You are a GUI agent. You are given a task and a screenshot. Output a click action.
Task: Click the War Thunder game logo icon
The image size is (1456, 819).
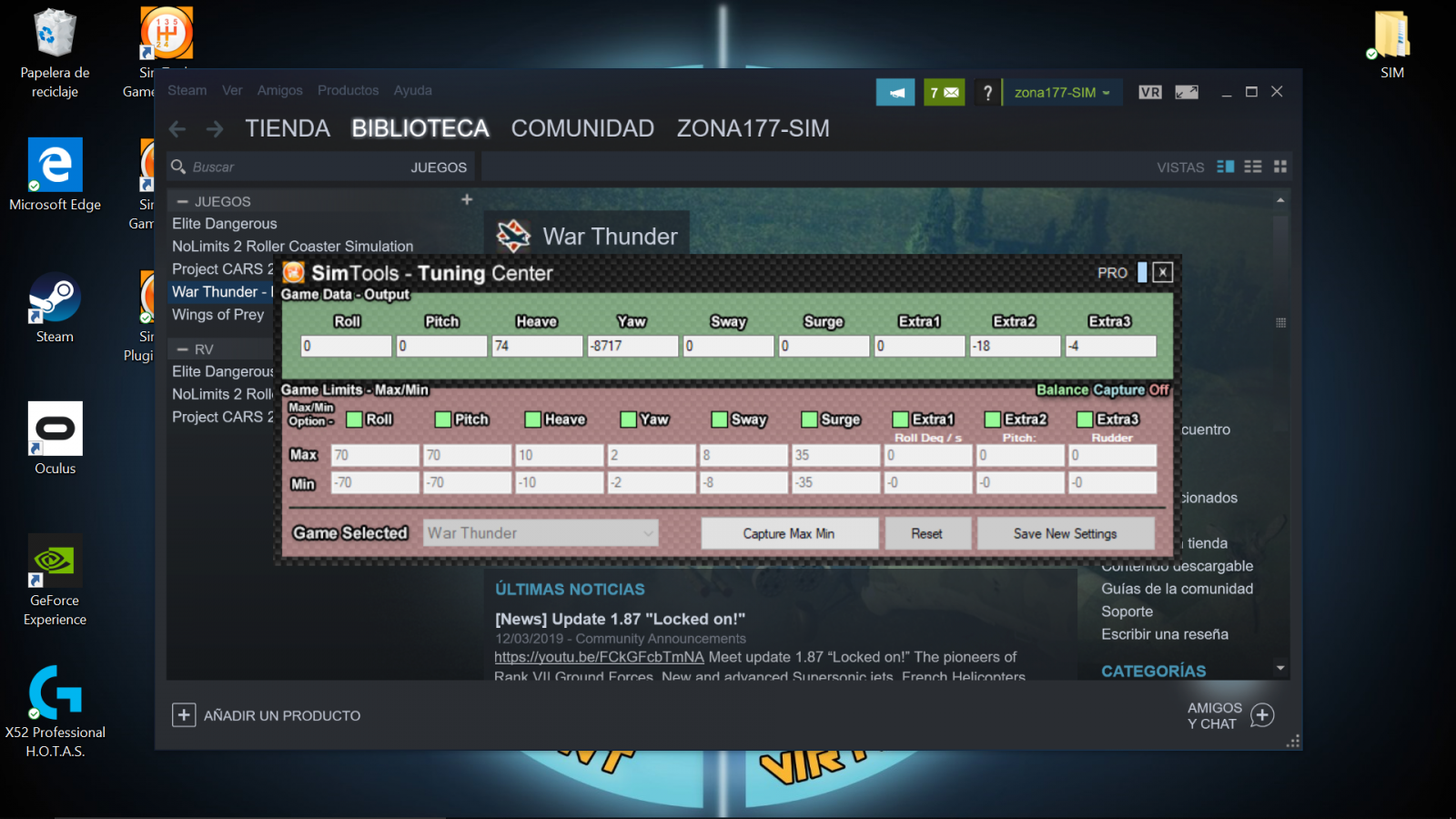pyautogui.click(x=513, y=236)
